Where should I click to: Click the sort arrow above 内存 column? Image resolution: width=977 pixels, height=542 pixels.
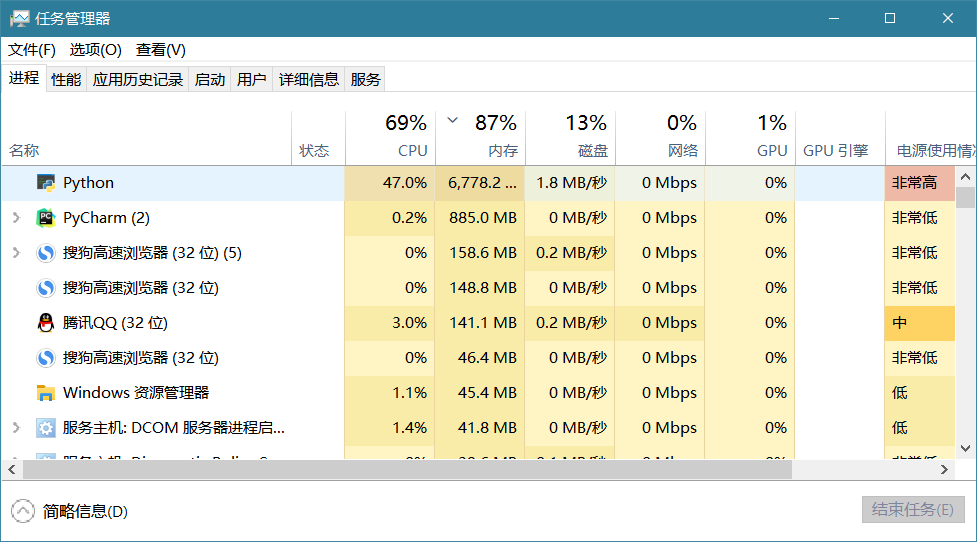click(453, 120)
